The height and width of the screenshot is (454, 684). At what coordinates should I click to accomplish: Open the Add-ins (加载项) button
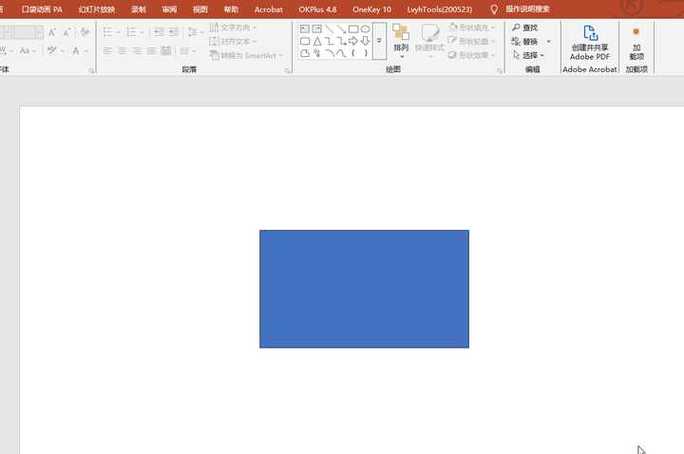click(x=636, y=44)
